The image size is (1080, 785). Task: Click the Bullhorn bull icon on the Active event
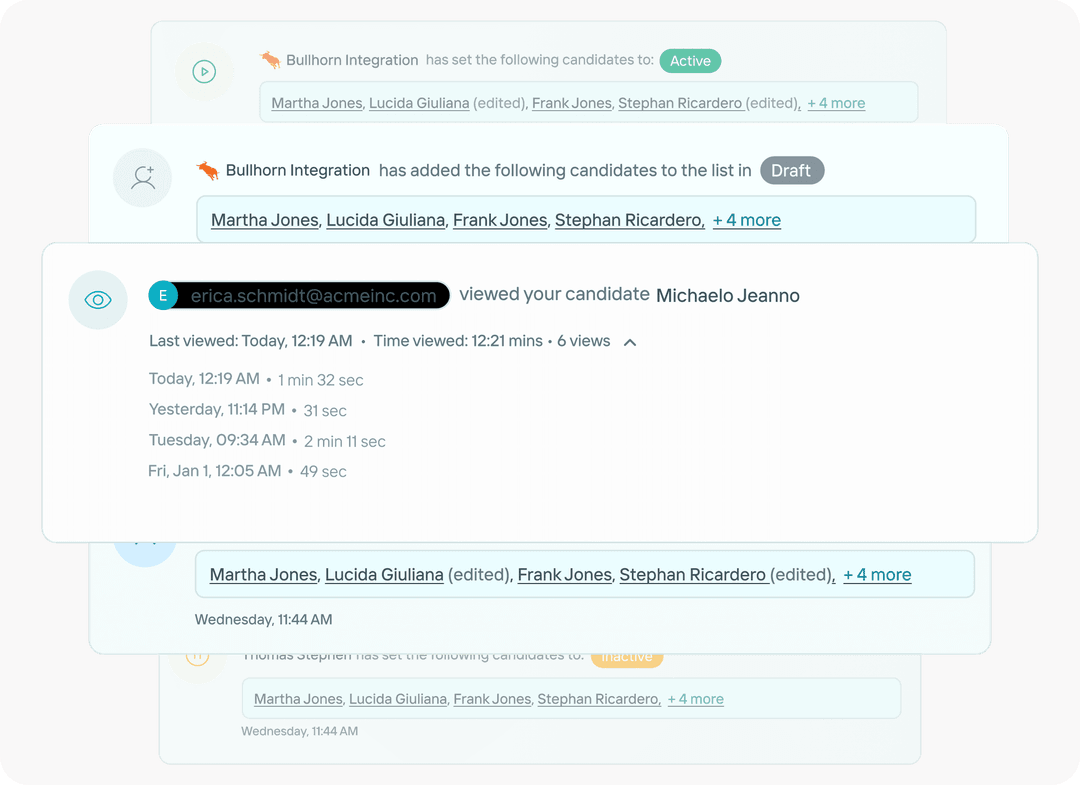tap(269, 59)
